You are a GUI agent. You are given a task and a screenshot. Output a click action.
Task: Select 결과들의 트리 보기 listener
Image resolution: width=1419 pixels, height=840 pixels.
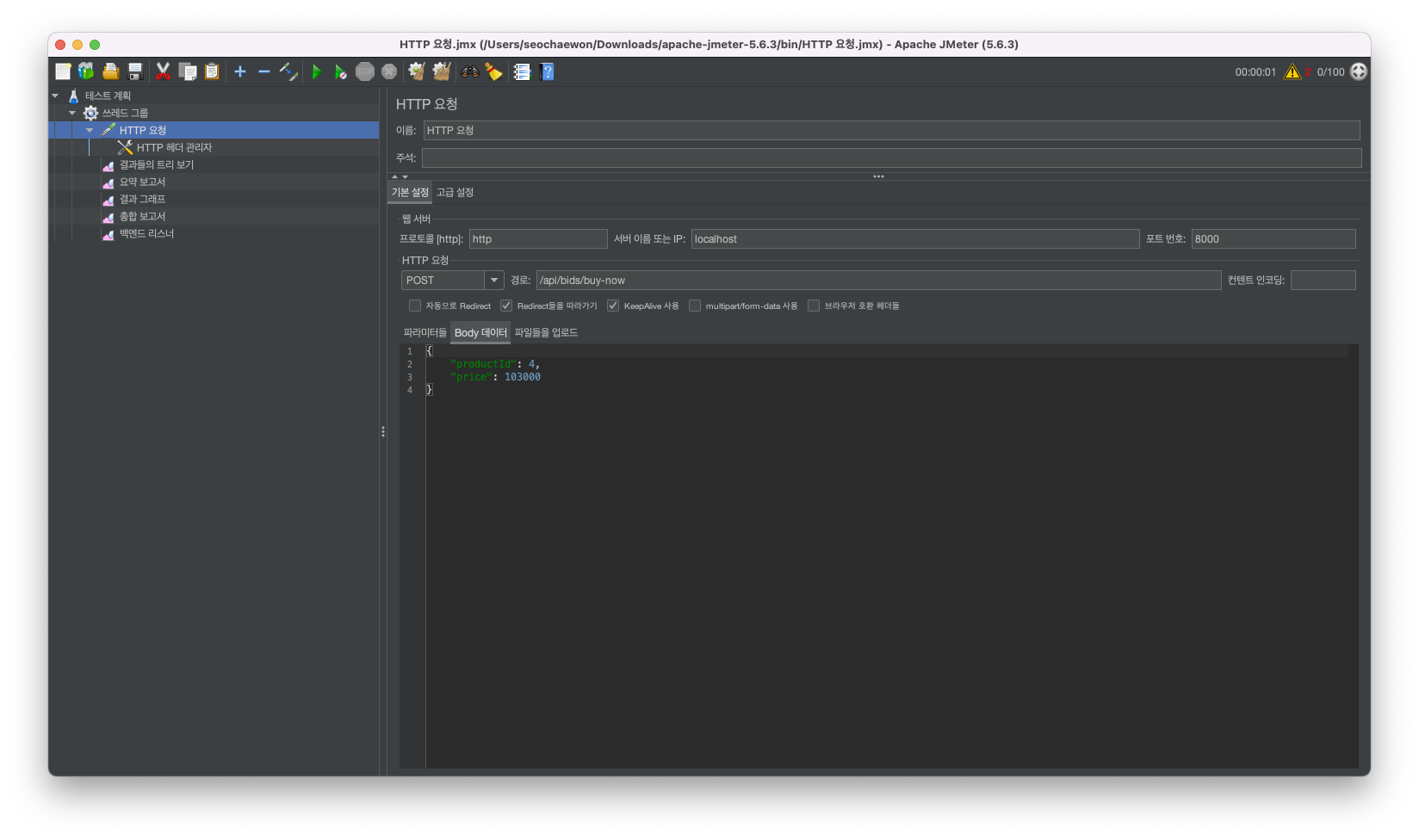[157, 164]
